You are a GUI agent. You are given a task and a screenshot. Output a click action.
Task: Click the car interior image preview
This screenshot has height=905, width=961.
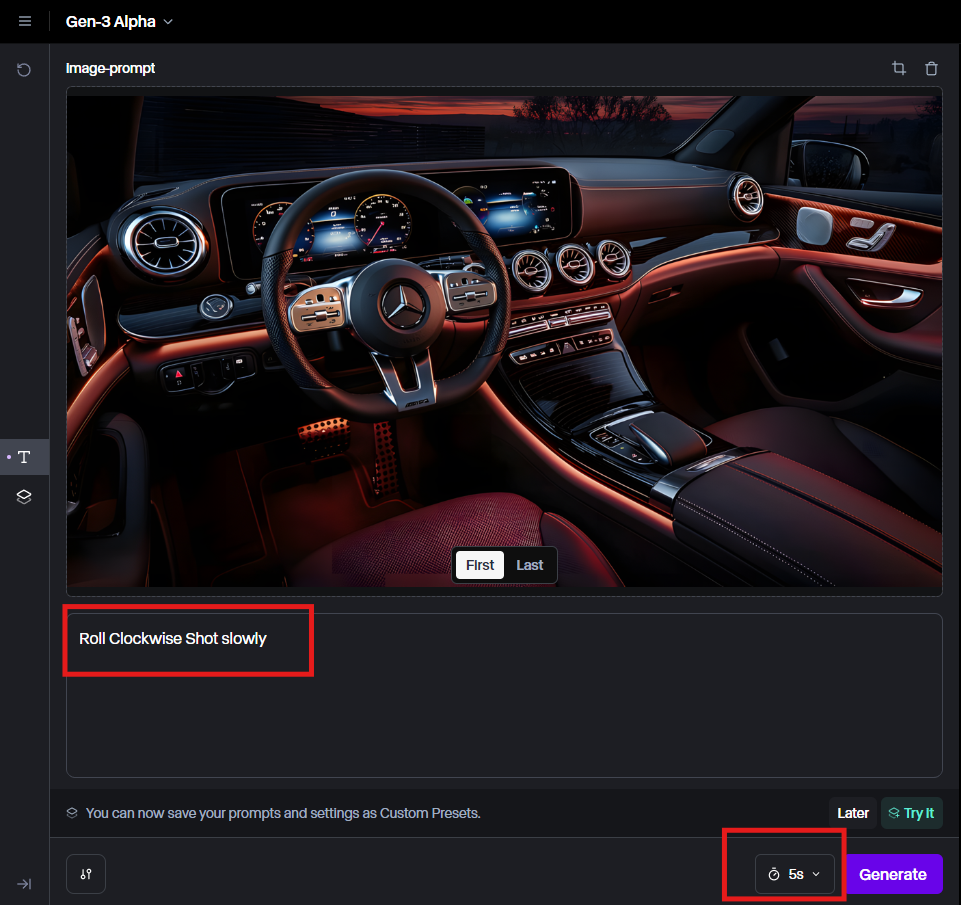coord(504,341)
